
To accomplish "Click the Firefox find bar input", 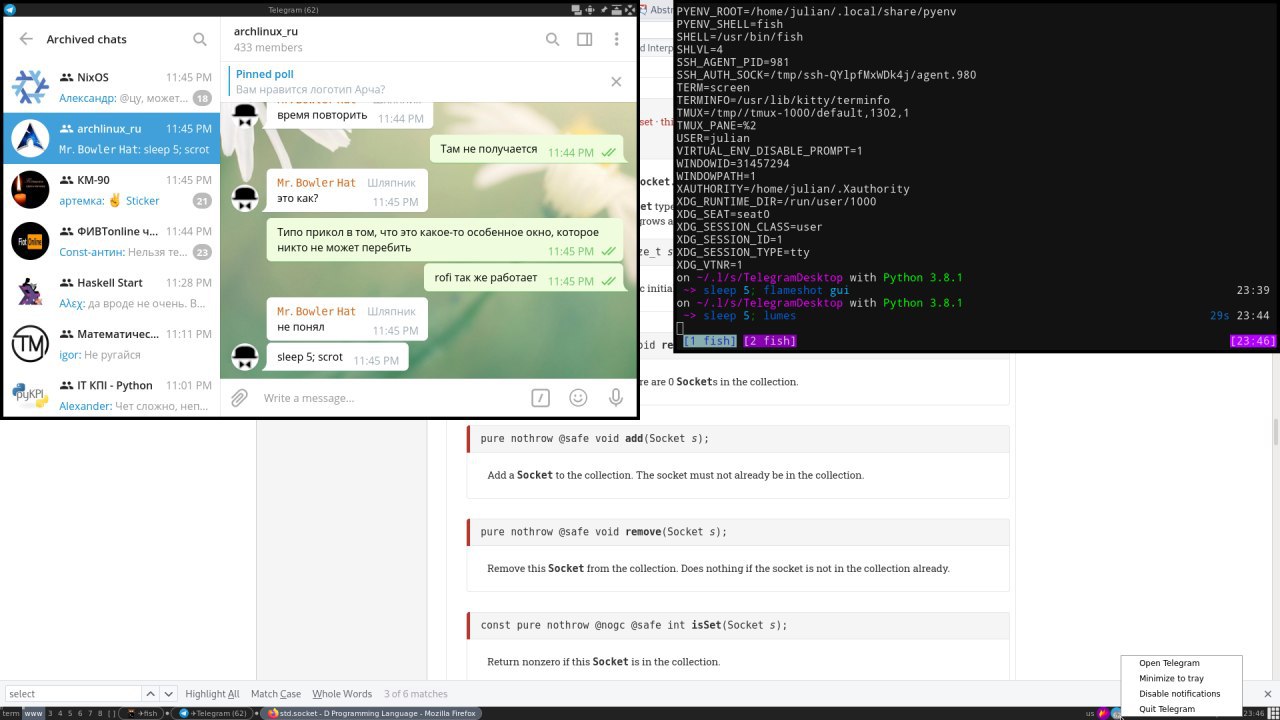I will click(72, 694).
